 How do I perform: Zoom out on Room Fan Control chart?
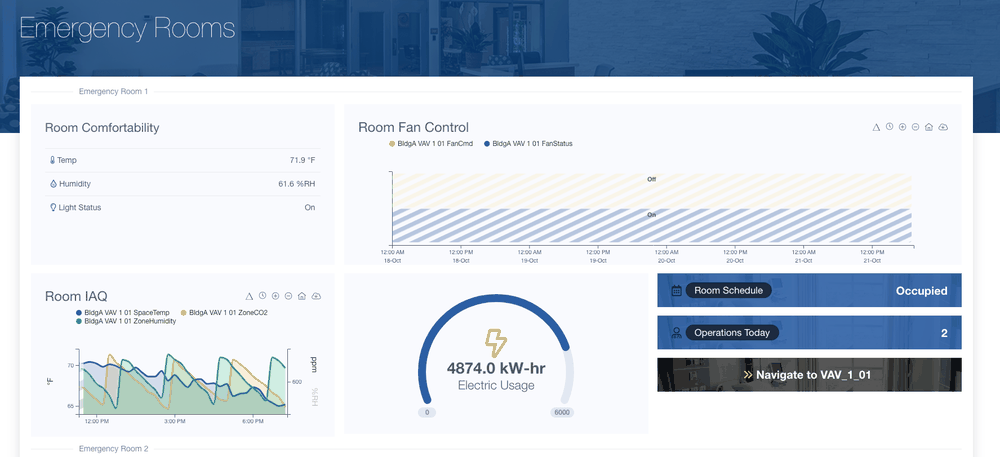[915, 127]
